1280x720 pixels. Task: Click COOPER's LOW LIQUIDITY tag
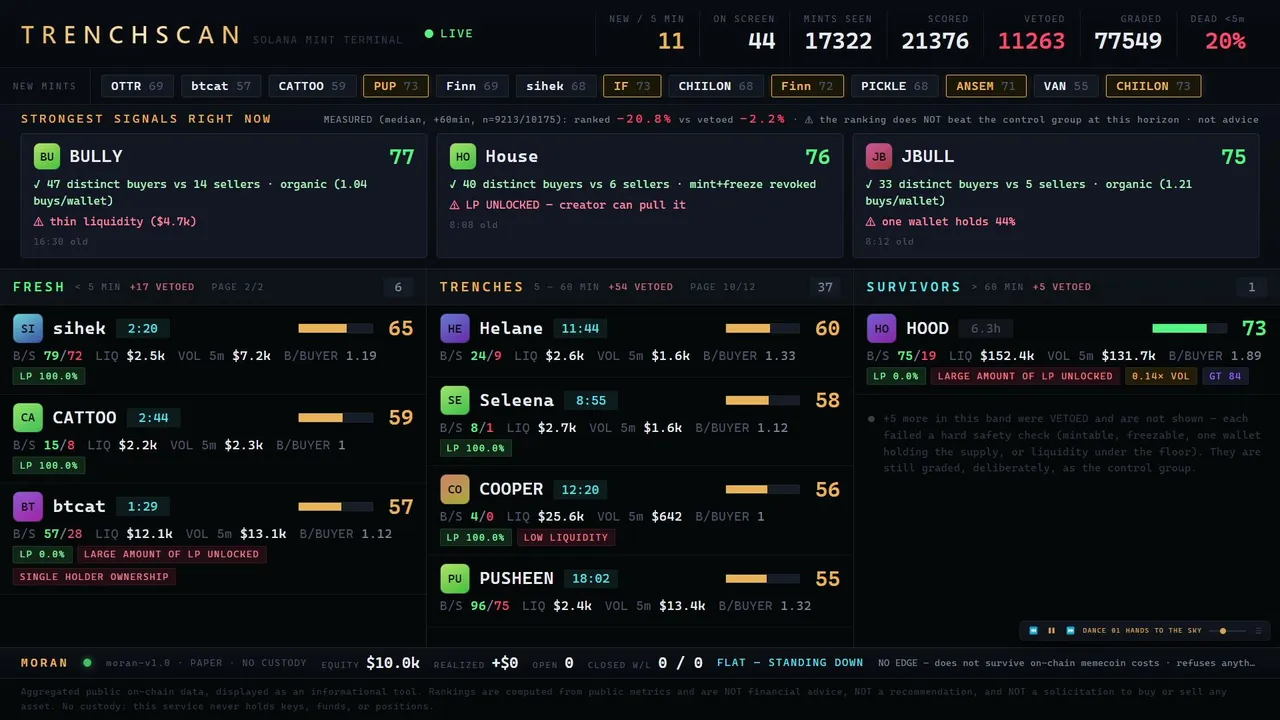(566, 537)
